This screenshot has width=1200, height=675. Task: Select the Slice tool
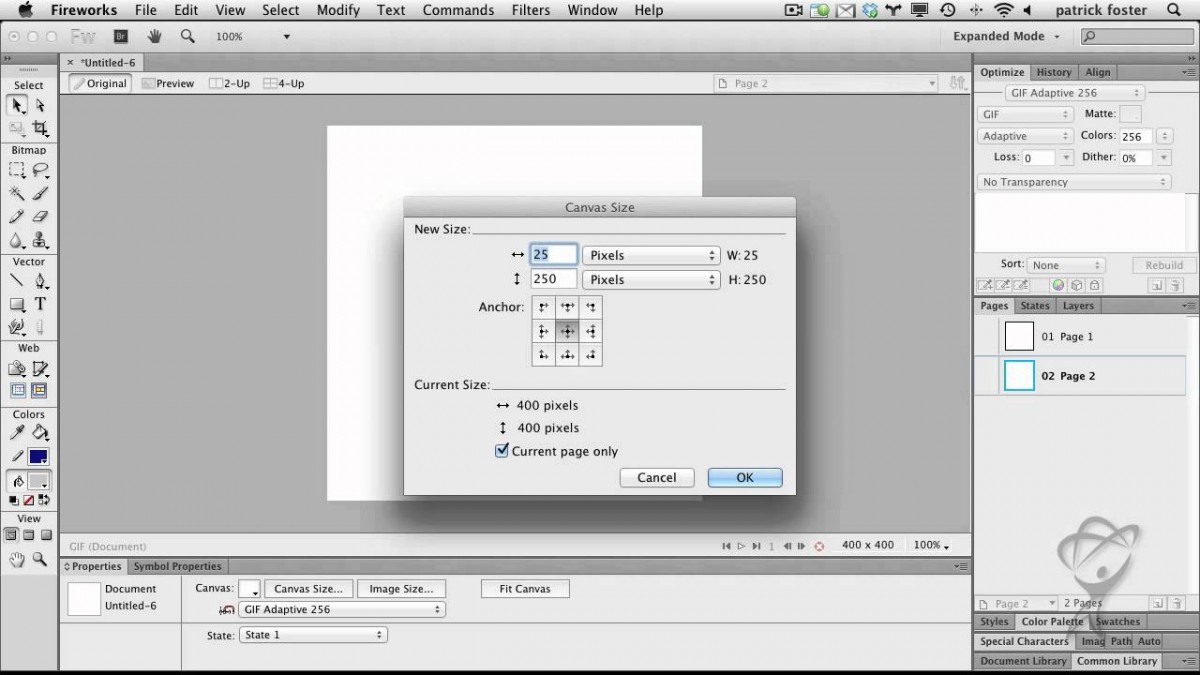[40, 368]
